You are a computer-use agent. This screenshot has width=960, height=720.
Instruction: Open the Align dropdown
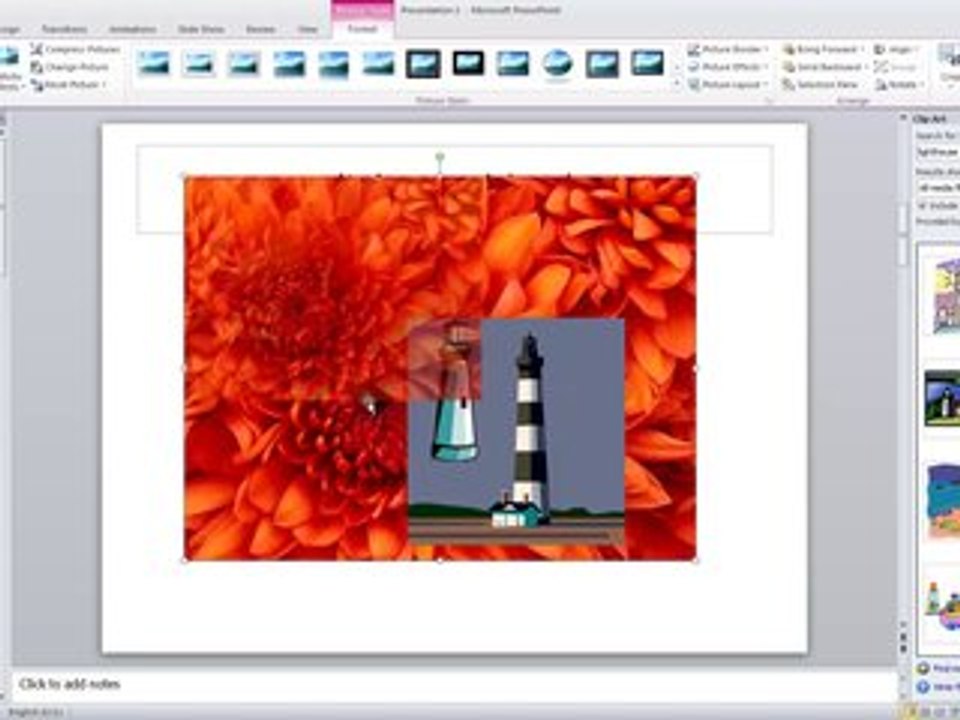(x=898, y=49)
